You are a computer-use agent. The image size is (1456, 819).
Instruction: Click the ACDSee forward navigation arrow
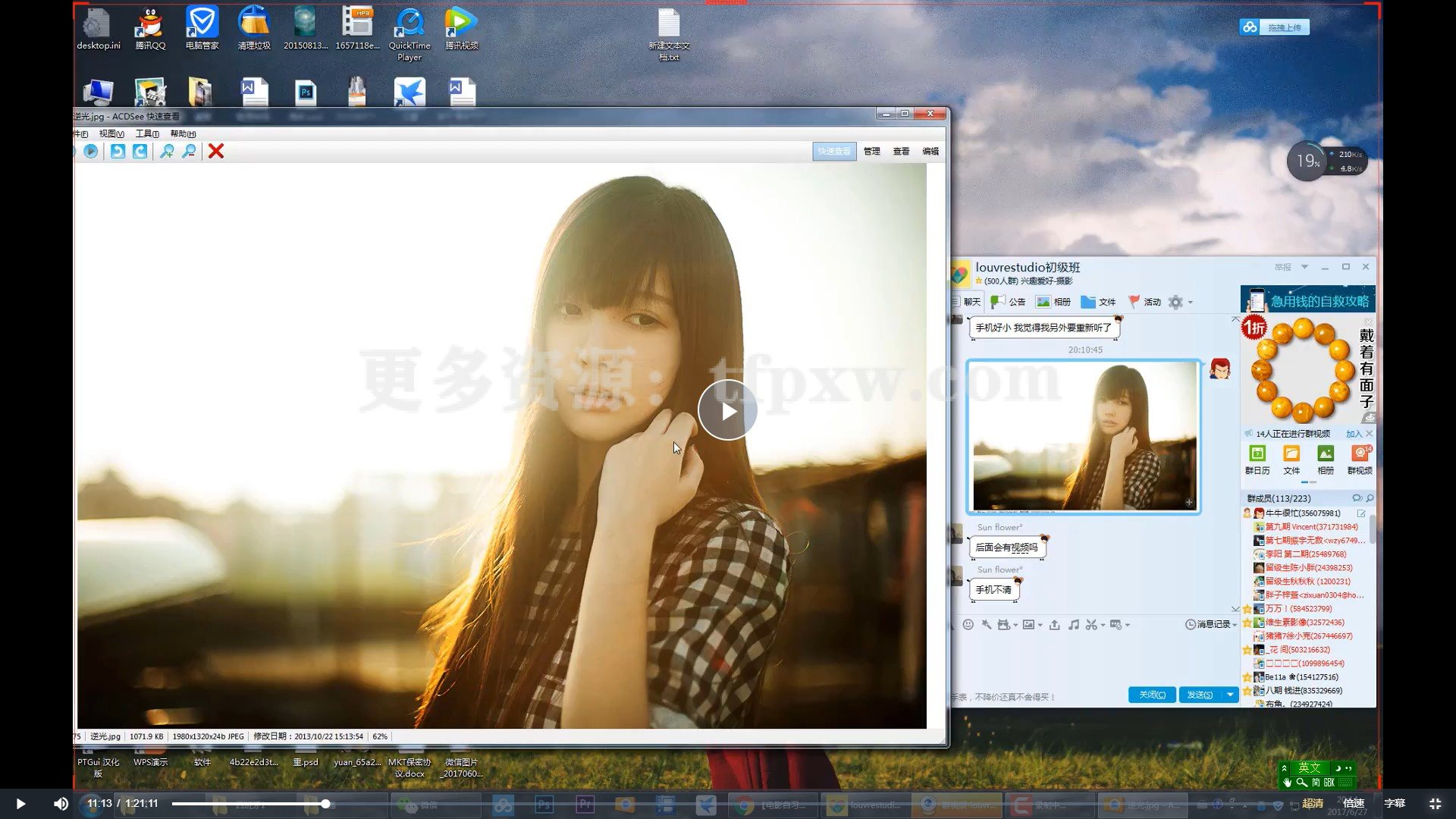[x=140, y=152]
